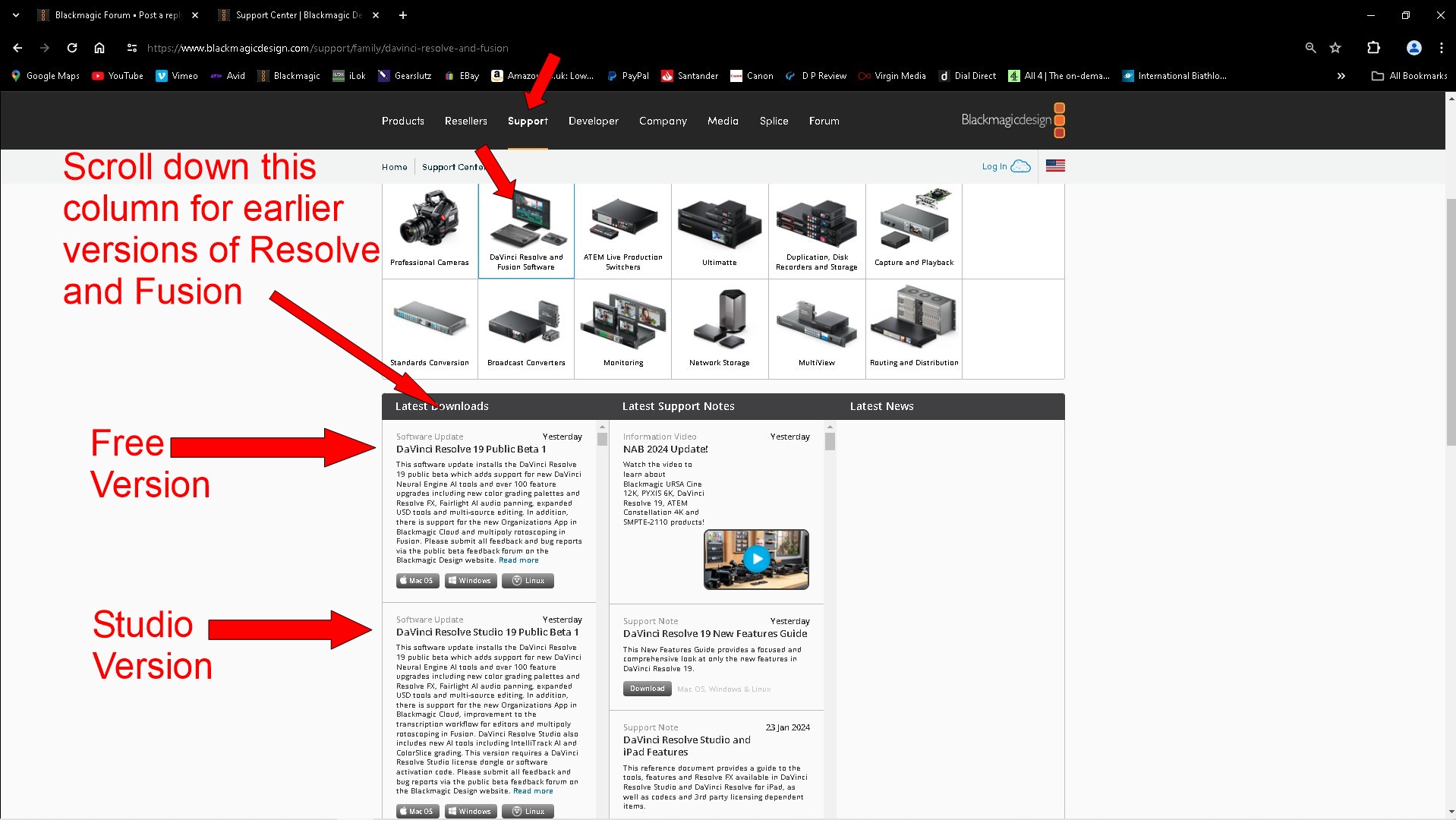The width and height of the screenshot is (1456, 820).
Task: Open the Vimeo bookmark
Action: tap(177, 76)
